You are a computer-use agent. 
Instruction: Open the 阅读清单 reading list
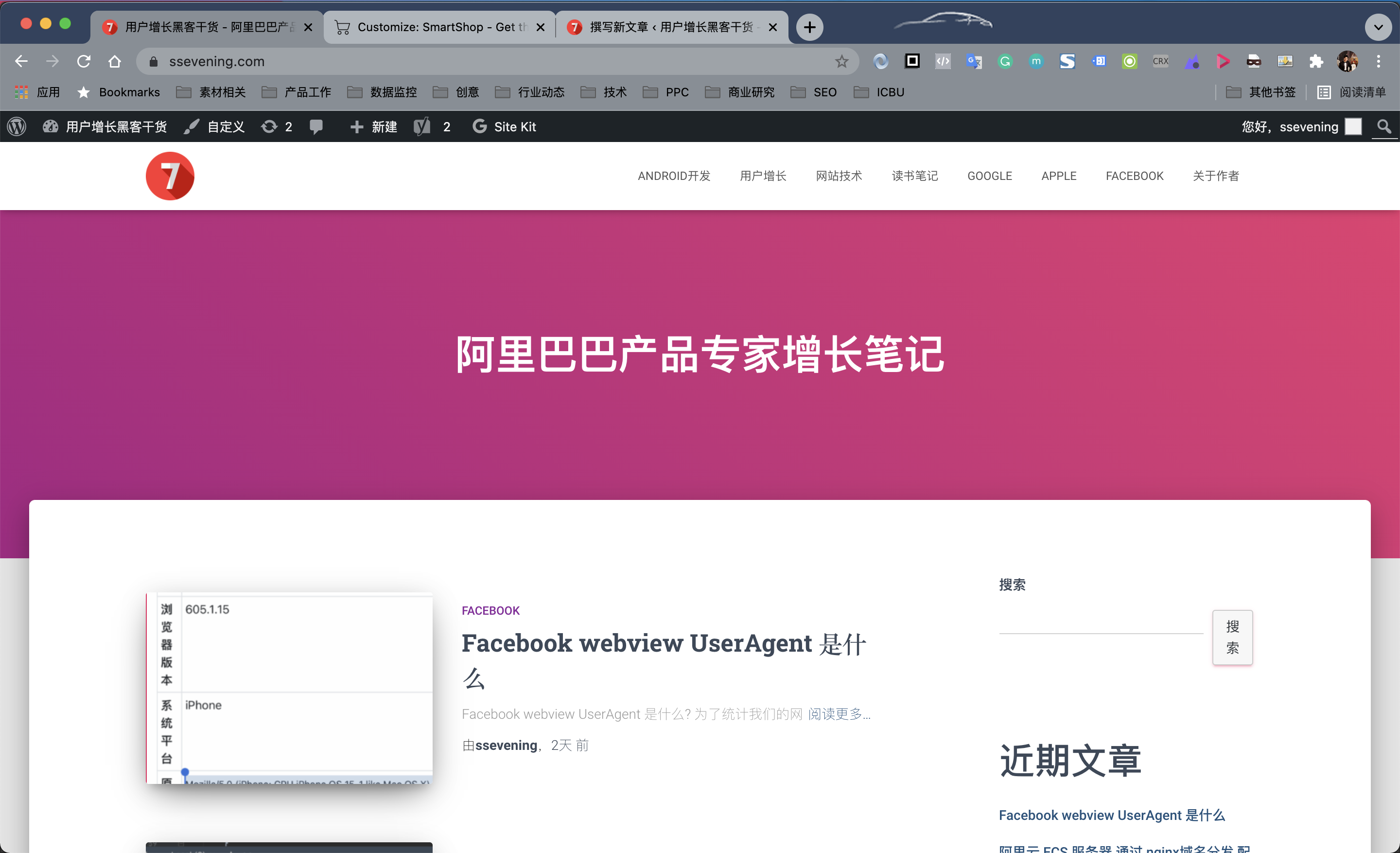tap(1351, 92)
